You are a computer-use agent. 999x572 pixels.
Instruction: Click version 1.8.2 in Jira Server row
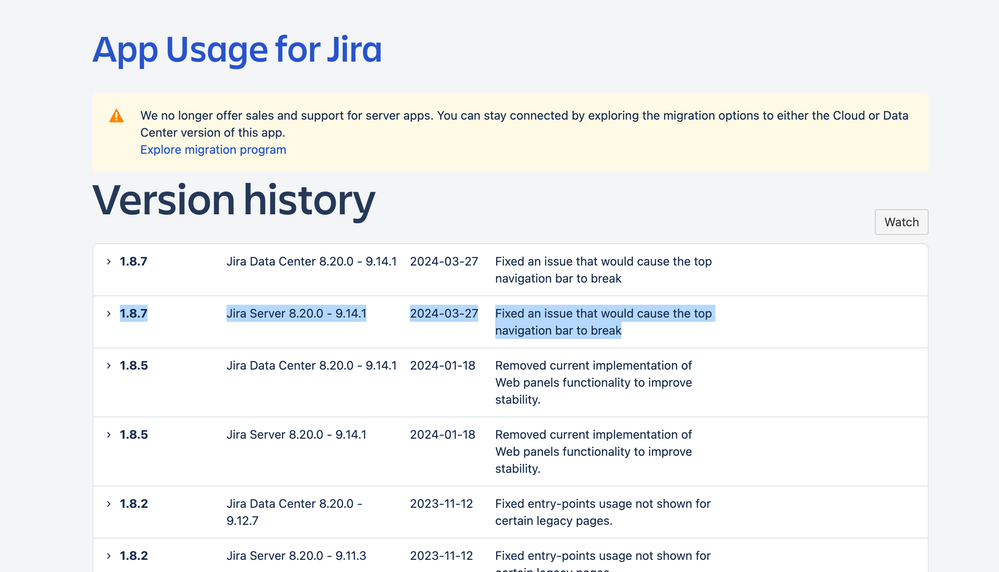(134, 555)
